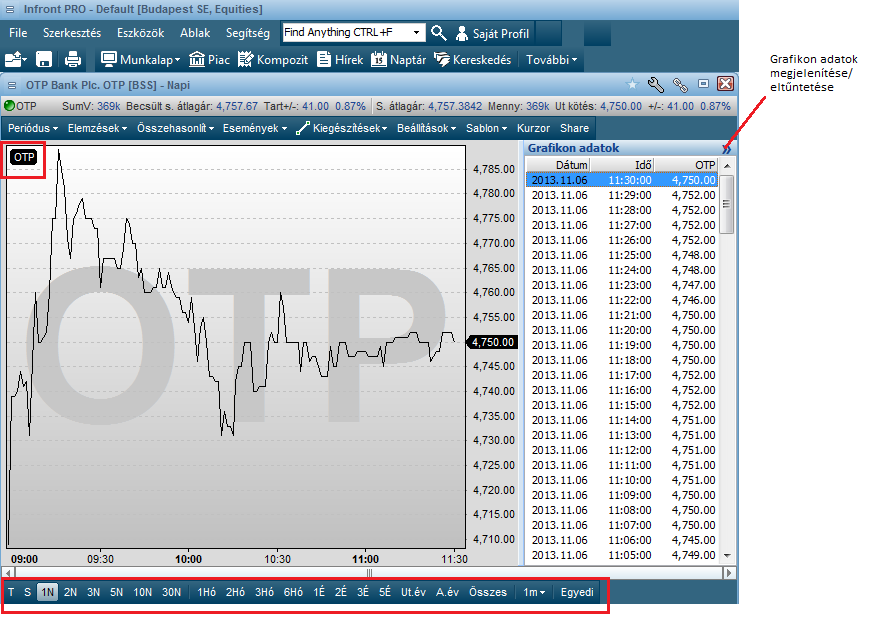Select the 11:29:00 data row
The width and height of the screenshot is (870, 631).
pos(621,195)
